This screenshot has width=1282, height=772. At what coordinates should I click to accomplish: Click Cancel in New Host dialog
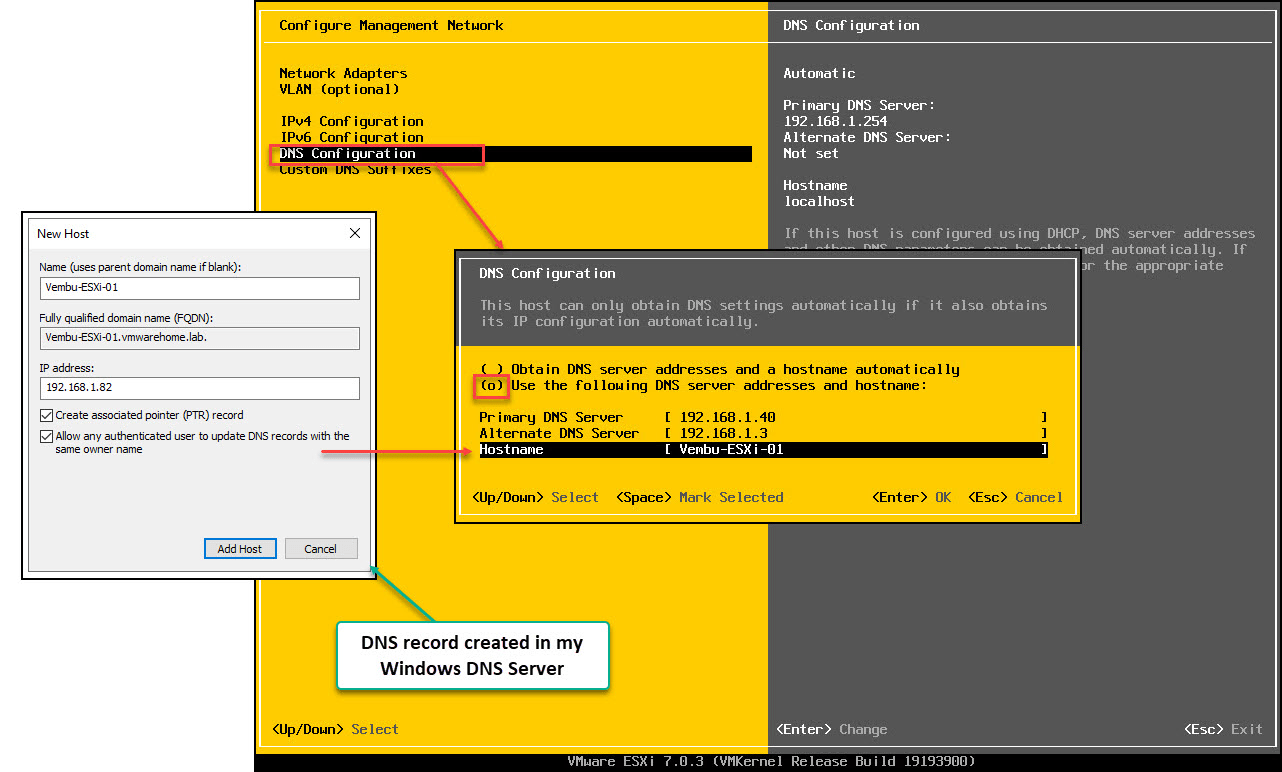(x=321, y=549)
